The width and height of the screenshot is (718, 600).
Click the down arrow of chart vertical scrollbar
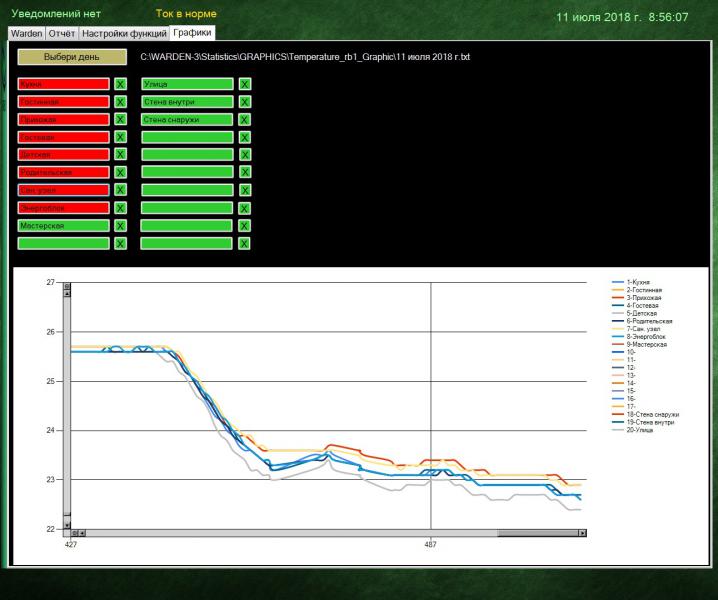(x=67, y=524)
